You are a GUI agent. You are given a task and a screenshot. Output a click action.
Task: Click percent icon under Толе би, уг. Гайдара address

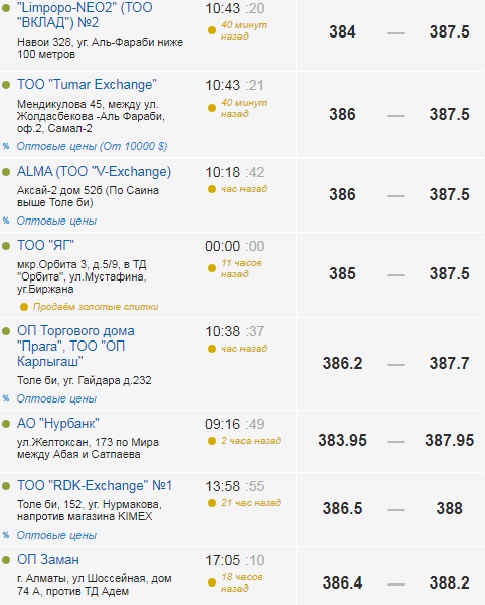click(6, 399)
